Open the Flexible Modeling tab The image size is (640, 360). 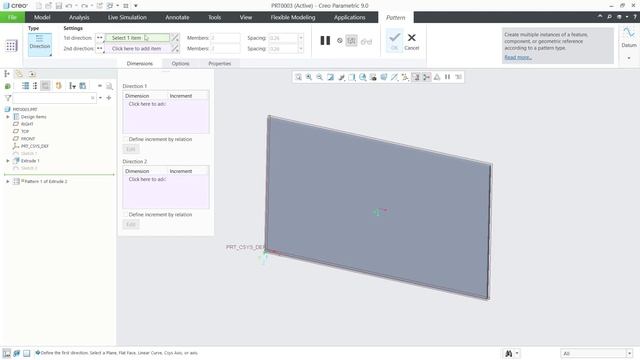click(293, 17)
